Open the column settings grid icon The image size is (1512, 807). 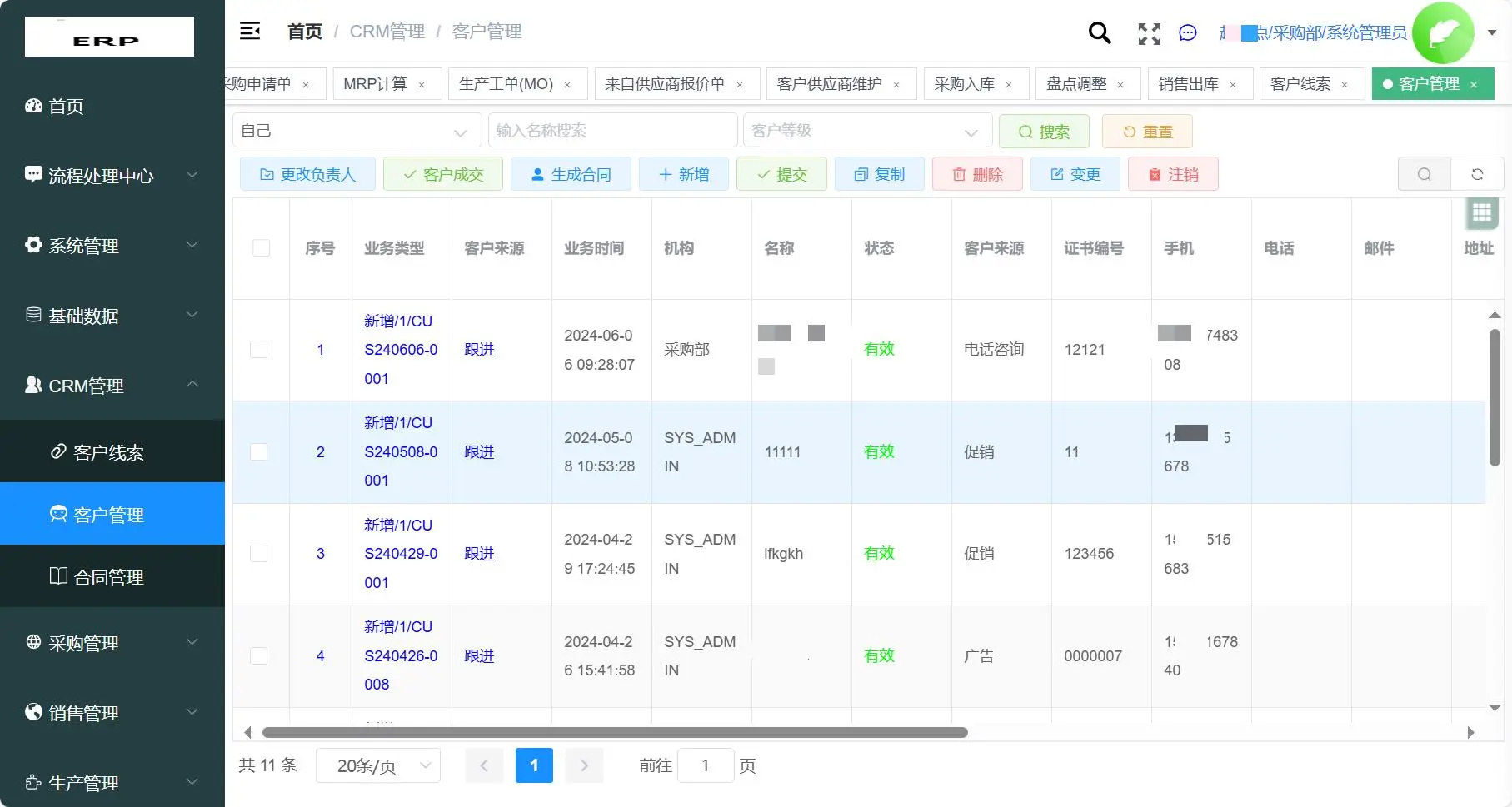[1480, 214]
